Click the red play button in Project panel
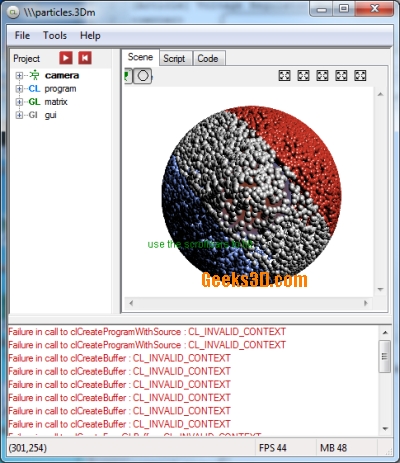400x463 pixels. [x=66, y=58]
